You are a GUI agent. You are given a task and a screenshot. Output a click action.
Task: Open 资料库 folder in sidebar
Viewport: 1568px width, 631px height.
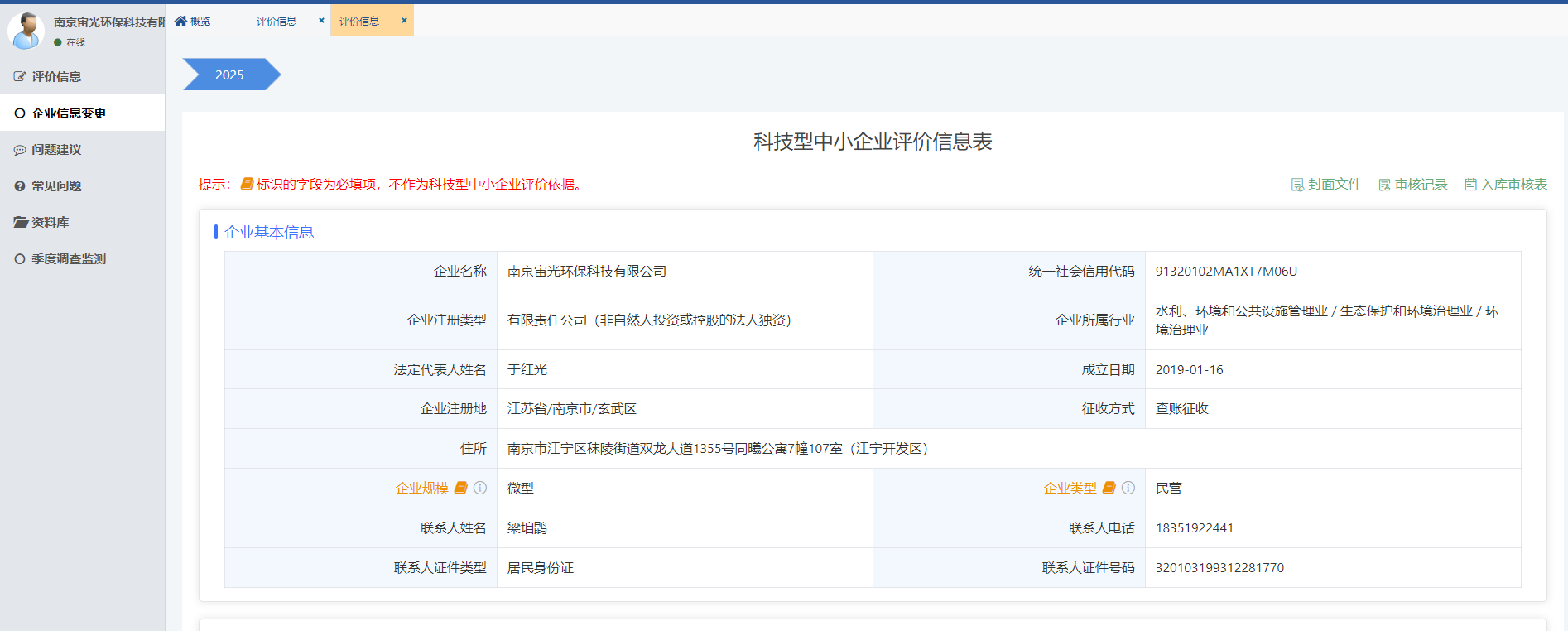(x=50, y=223)
